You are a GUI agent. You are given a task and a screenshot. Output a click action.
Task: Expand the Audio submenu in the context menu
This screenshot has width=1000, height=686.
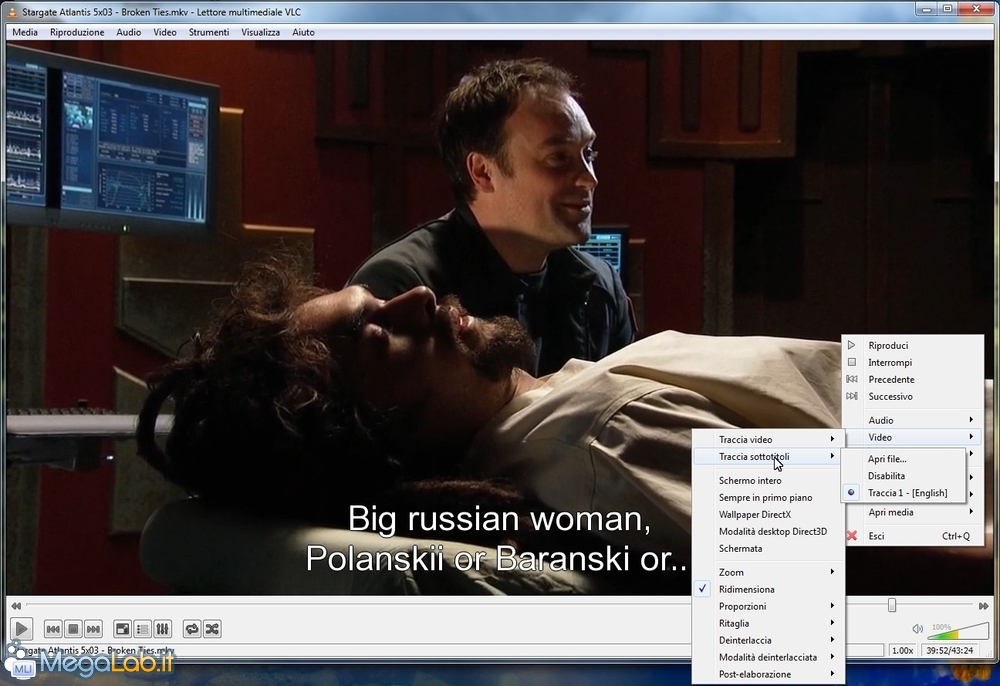click(x=913, y=420)
